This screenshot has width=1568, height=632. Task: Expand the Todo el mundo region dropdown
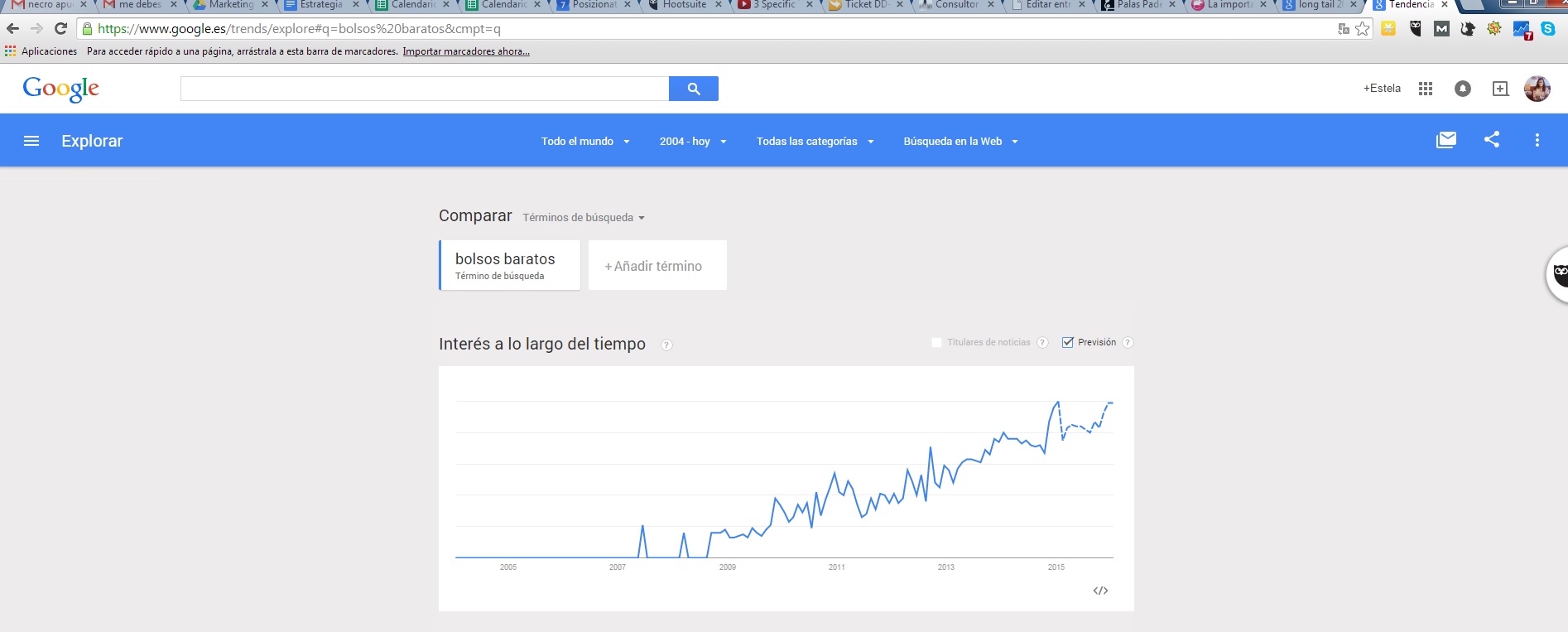click(585, 142)
